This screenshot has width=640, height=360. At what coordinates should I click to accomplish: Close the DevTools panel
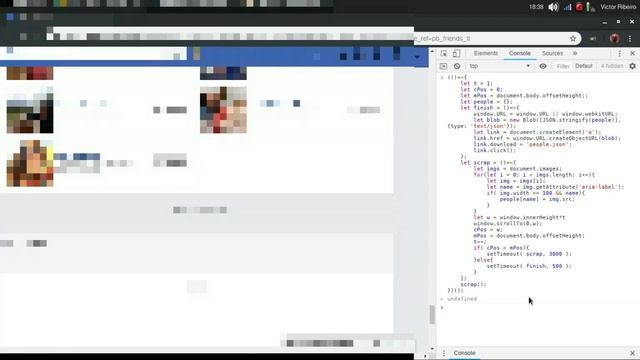click(632, 53)
